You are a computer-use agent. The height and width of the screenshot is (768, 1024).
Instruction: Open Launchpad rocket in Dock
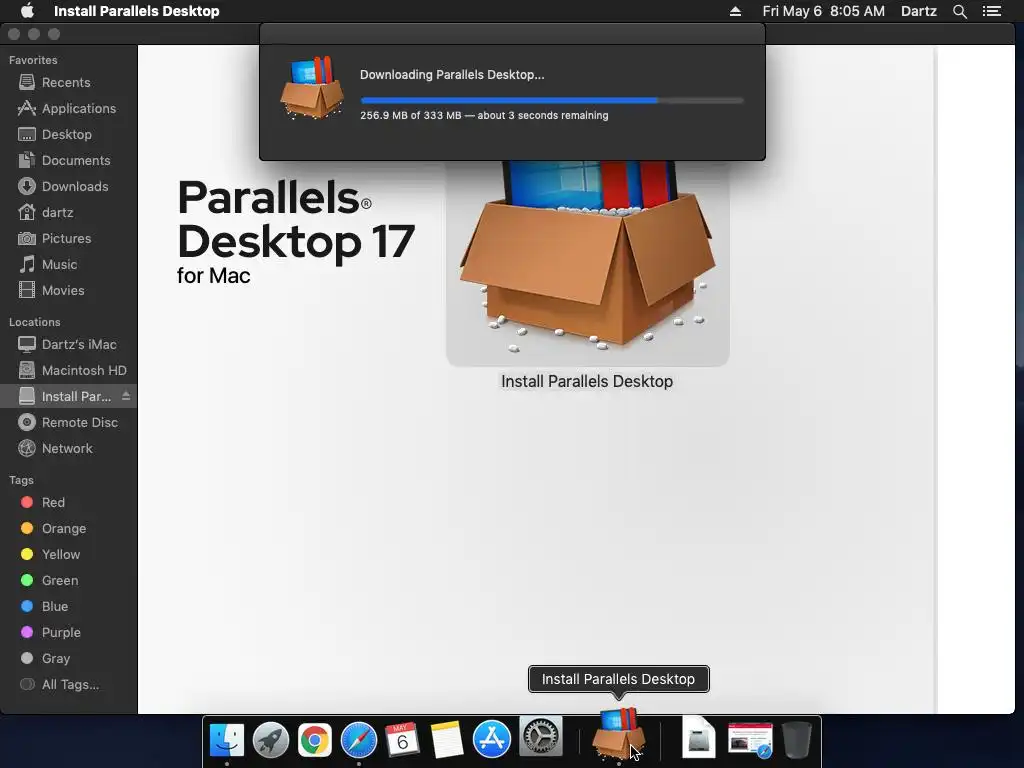[270, 740]
